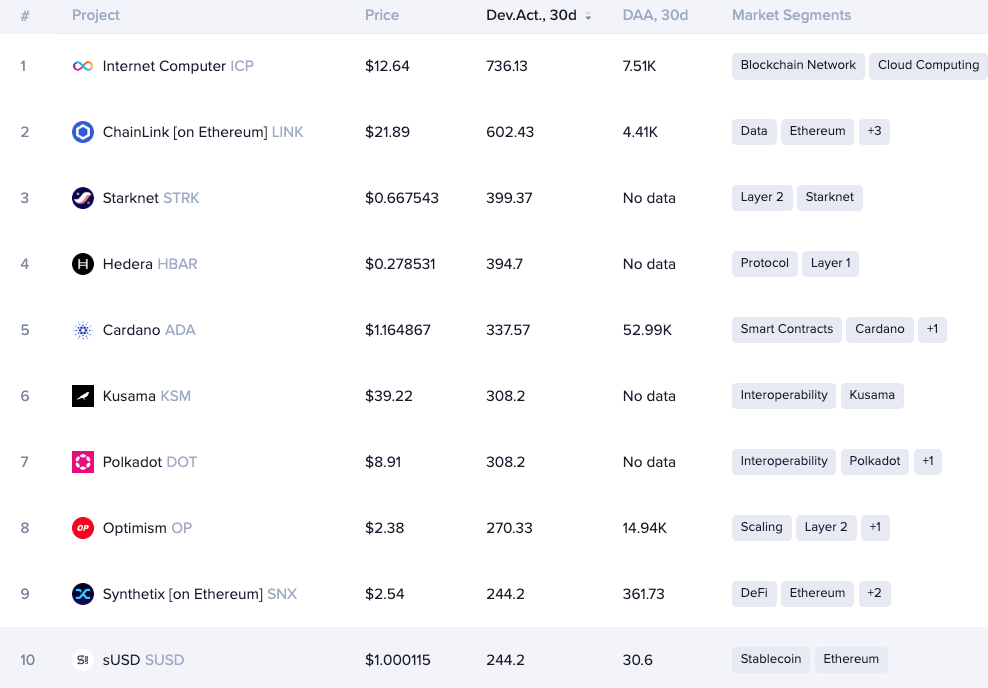Click the Cardano logo icon
Image resolution: width=988 pixels, height=688 pixels.
[x=83, y=330]
